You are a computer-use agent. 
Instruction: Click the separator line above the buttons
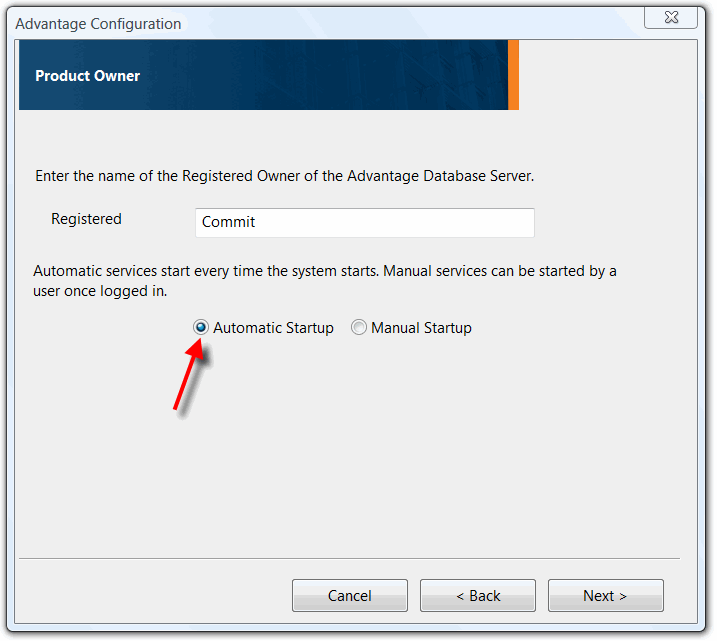pos(349,558)
